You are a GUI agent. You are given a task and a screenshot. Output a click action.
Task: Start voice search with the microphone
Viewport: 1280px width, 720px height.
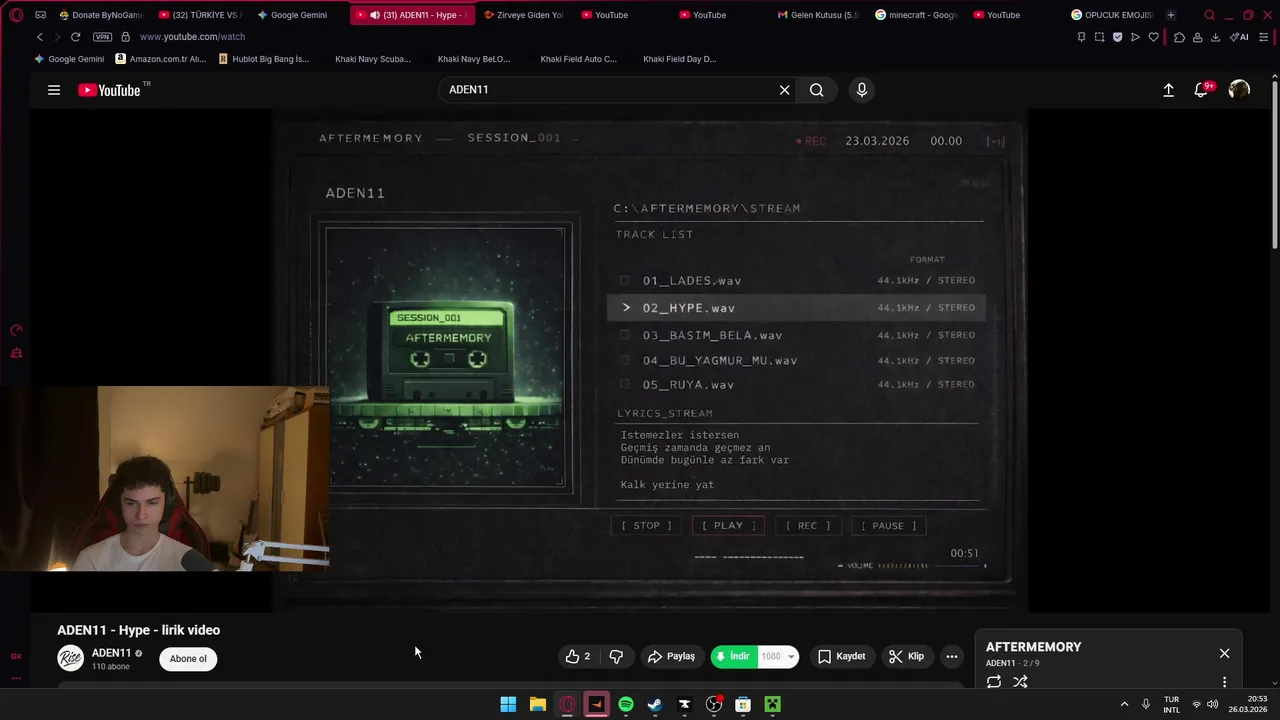click(862, 90)
